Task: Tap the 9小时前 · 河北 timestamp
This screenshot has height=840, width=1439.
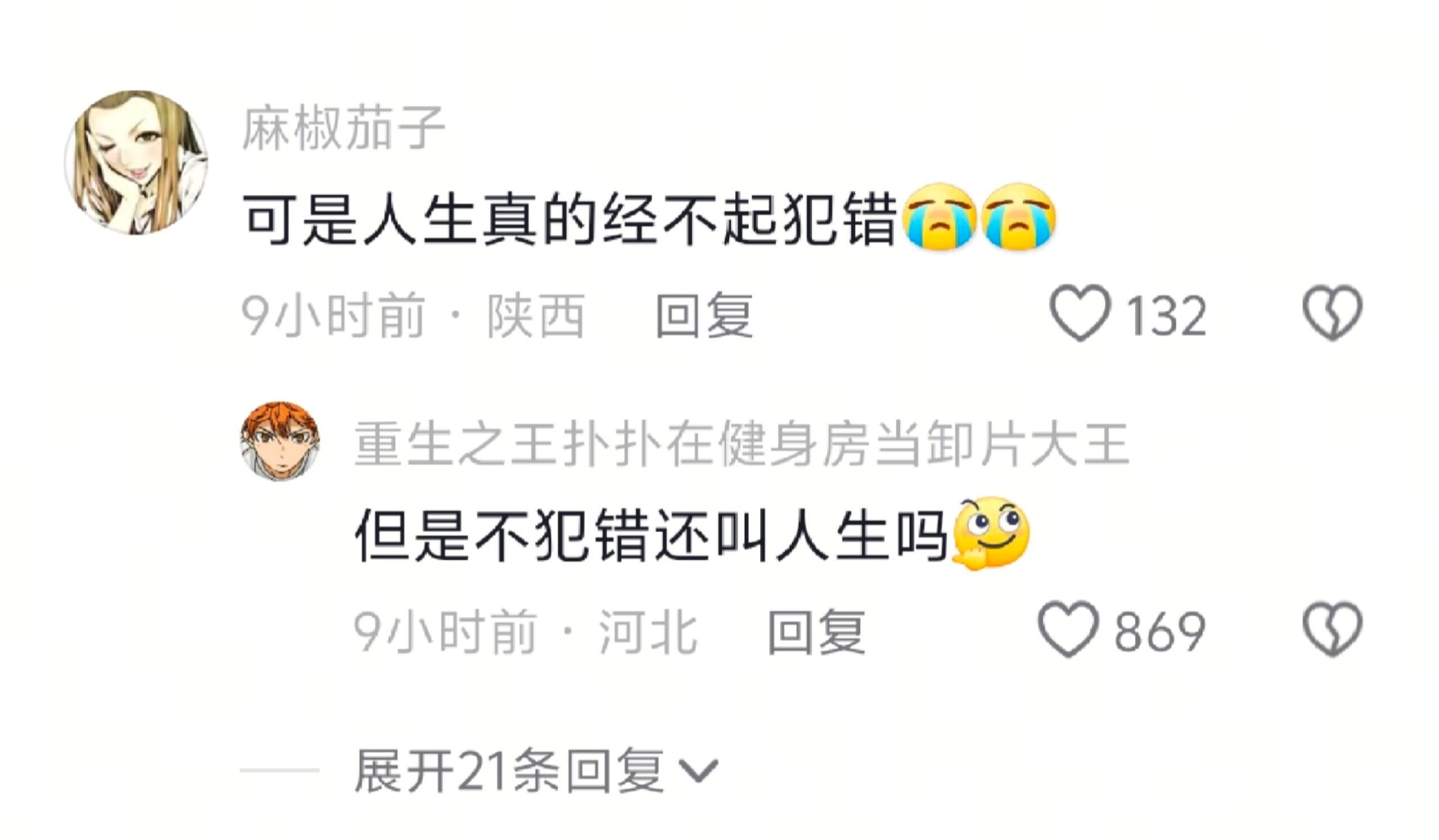Action: 526,632
